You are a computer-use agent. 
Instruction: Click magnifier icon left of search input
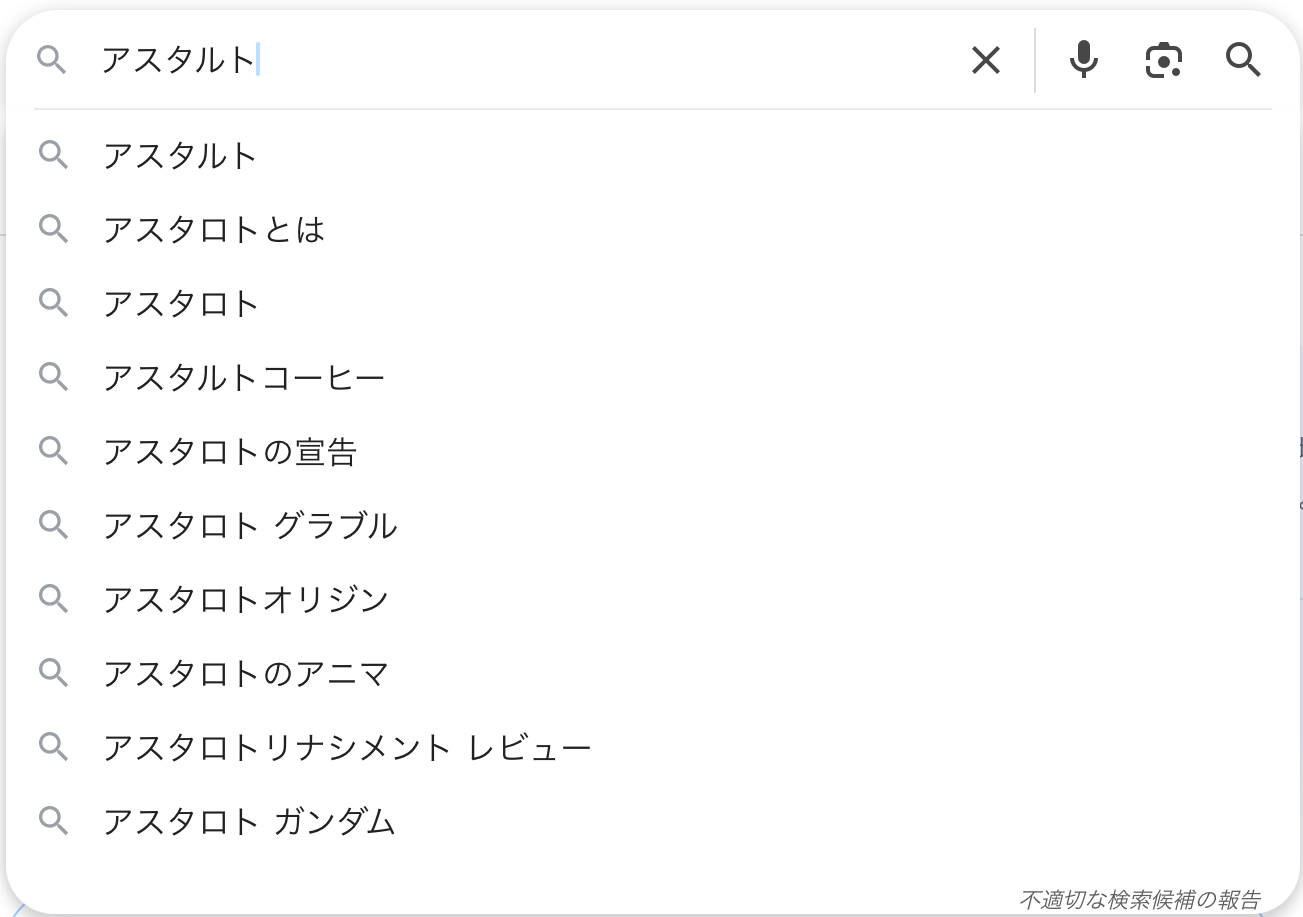pos(52,61)
